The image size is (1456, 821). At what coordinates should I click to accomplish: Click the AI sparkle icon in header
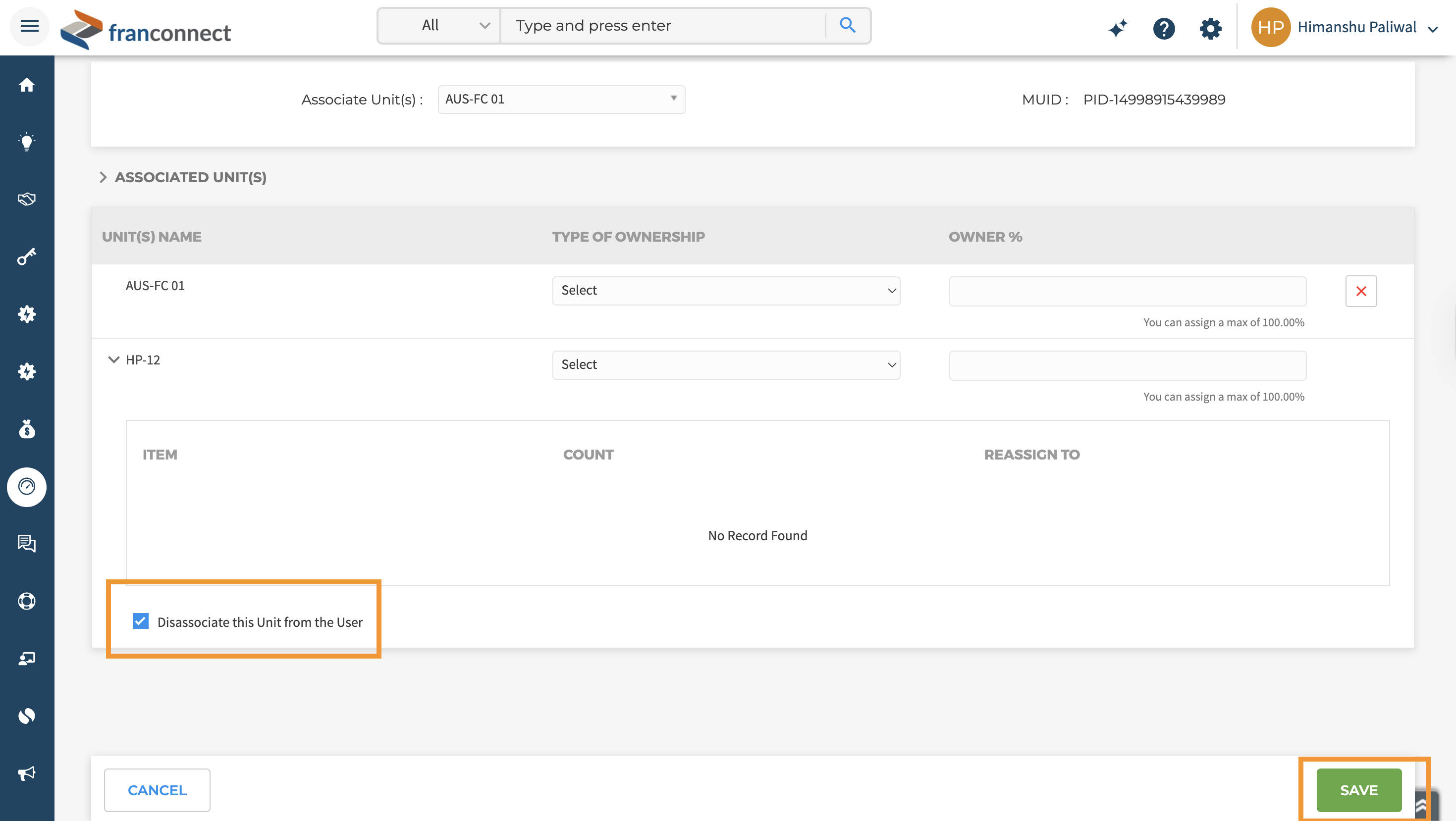(x=1118, y=28)
